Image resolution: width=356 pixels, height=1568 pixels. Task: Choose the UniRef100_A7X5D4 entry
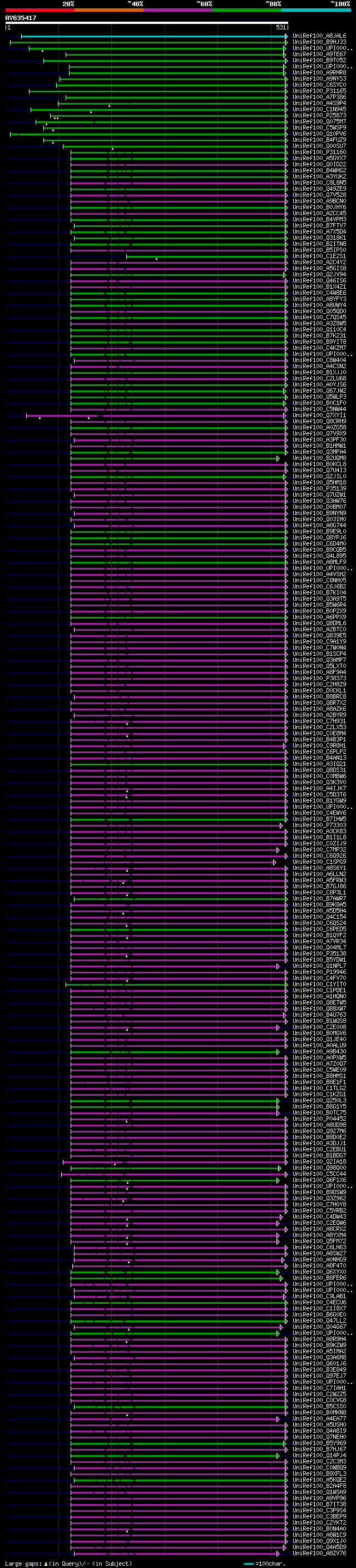click(x=319, y=231)
